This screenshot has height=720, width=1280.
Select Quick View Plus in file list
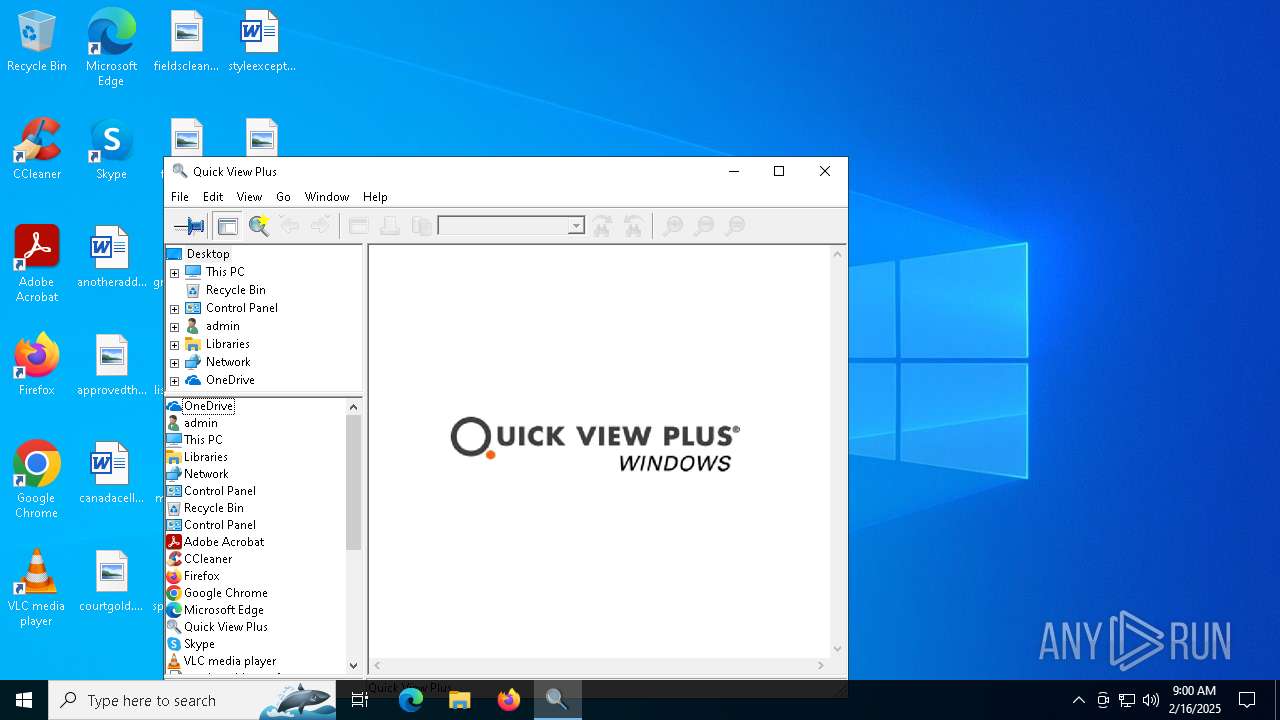click(x=226, y=627)
